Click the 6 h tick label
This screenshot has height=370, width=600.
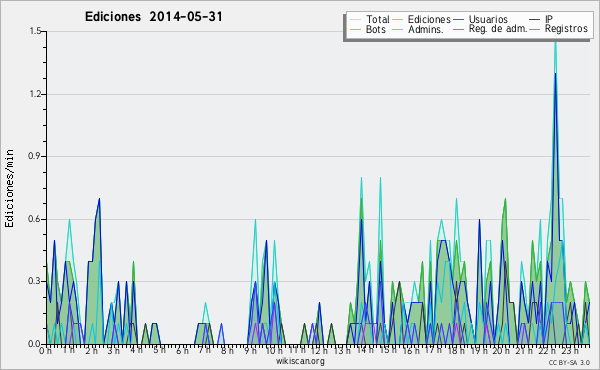182,350
